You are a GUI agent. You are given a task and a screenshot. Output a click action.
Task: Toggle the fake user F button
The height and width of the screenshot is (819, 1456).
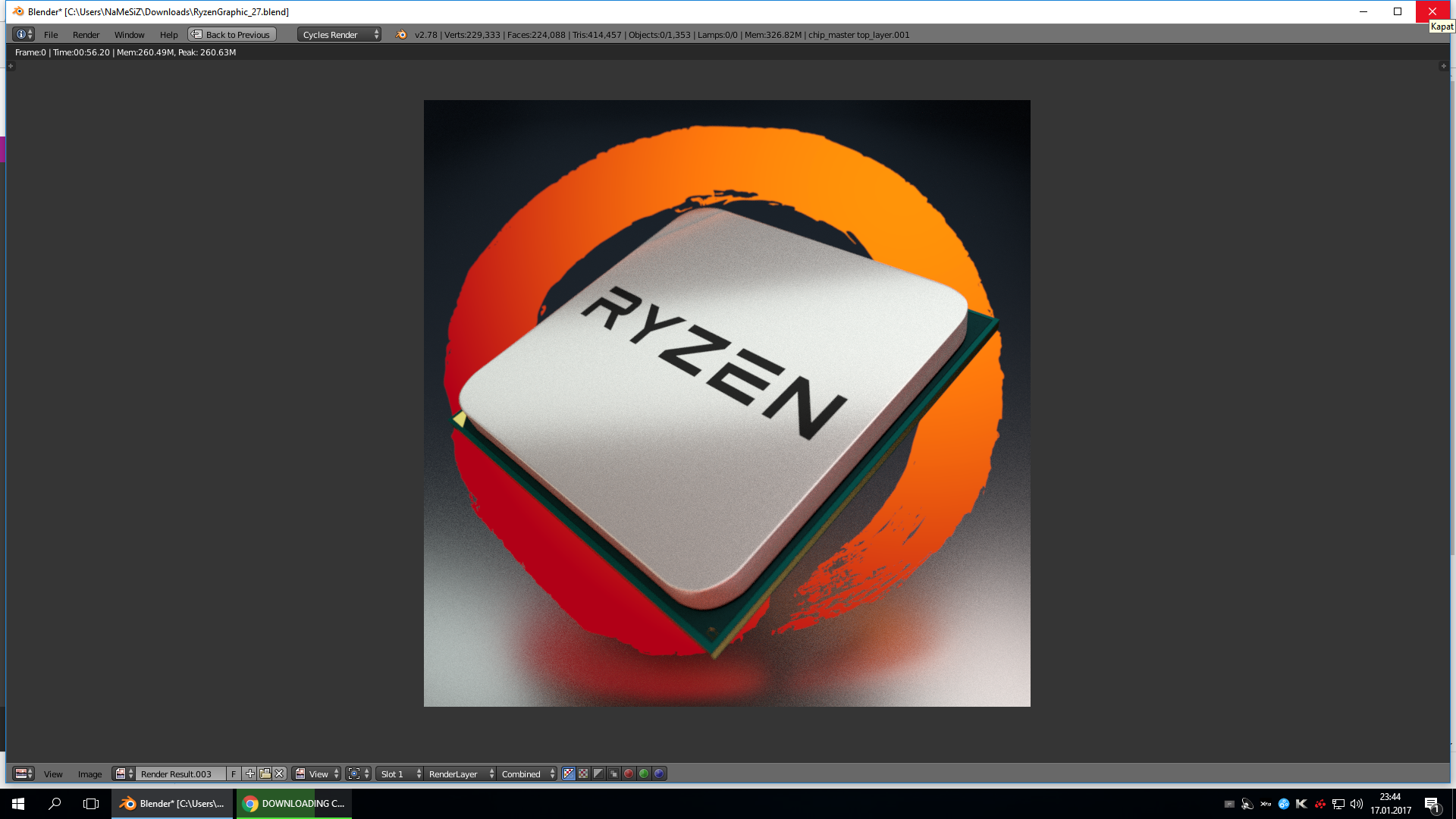[x=234, y=773]
